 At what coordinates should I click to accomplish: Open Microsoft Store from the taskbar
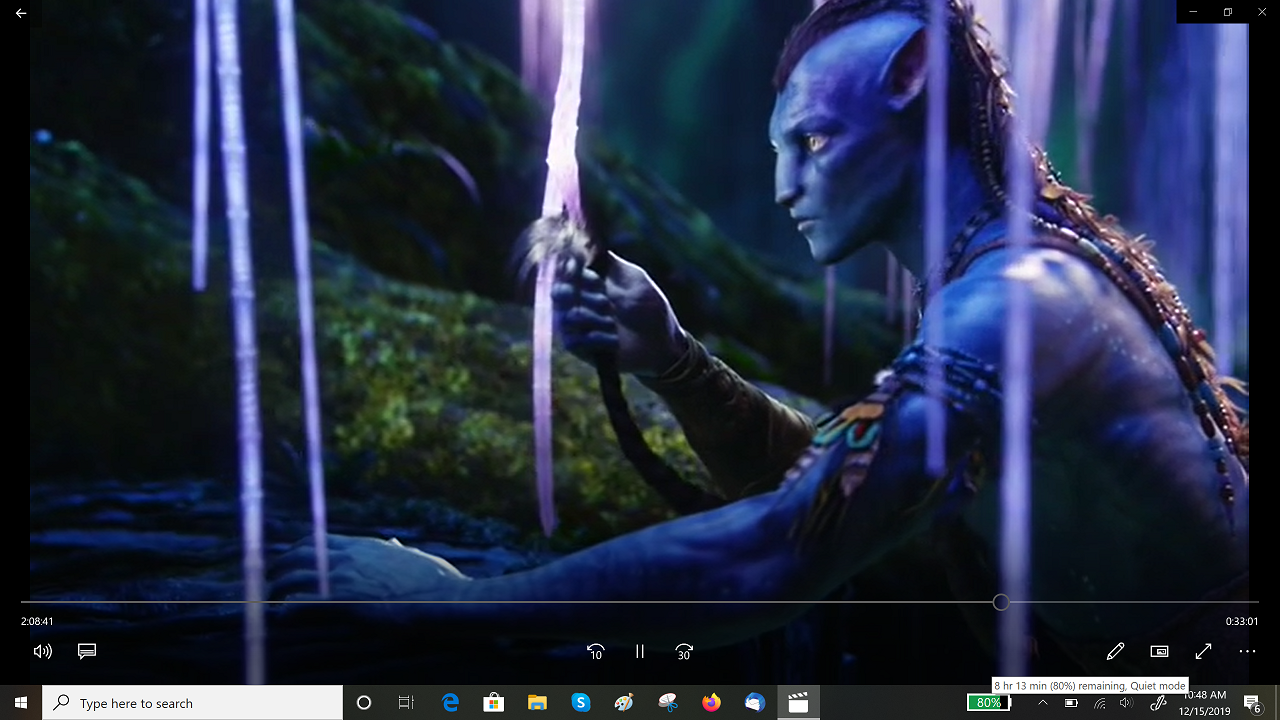pyautogui.click(x=494, y=703)
